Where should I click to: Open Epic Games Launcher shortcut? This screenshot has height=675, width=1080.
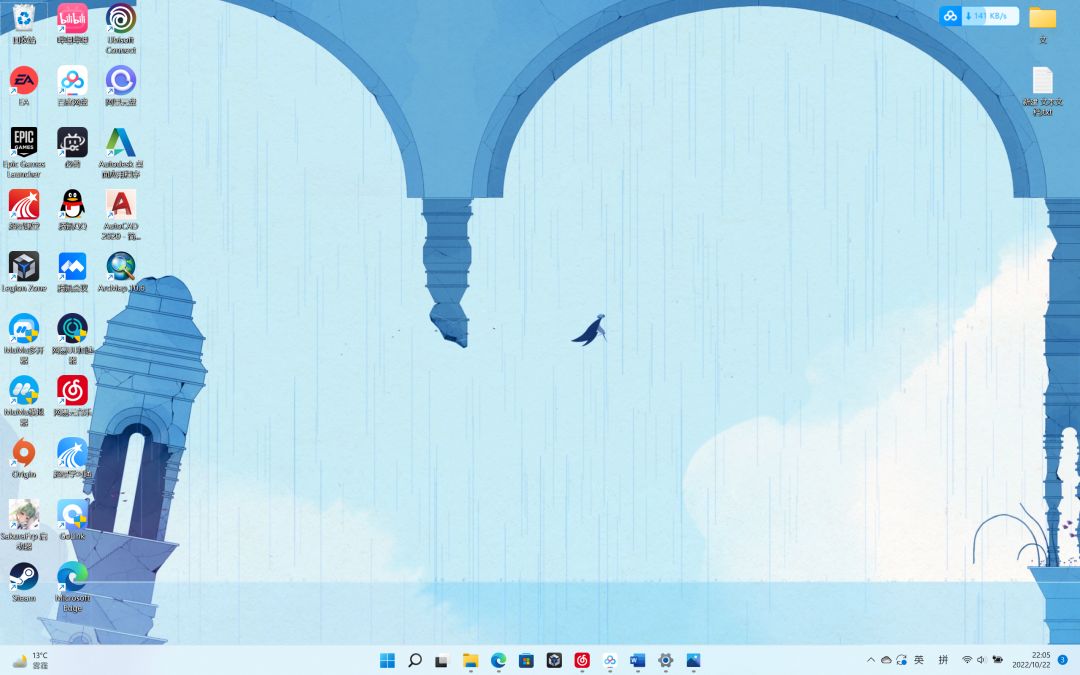click(23, 142)
